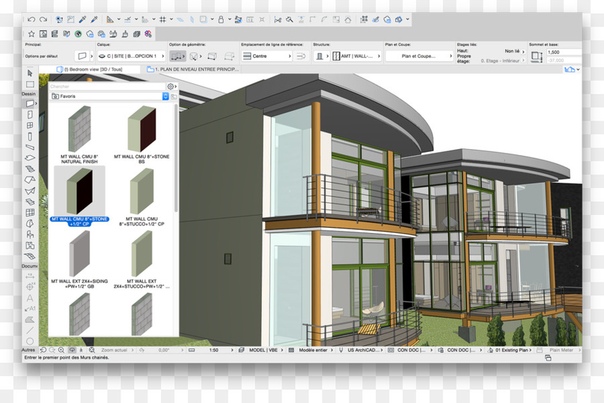Expand the Autres toolbox section
The height and width of the screenshot is (403, 604).
pos(29,350)
